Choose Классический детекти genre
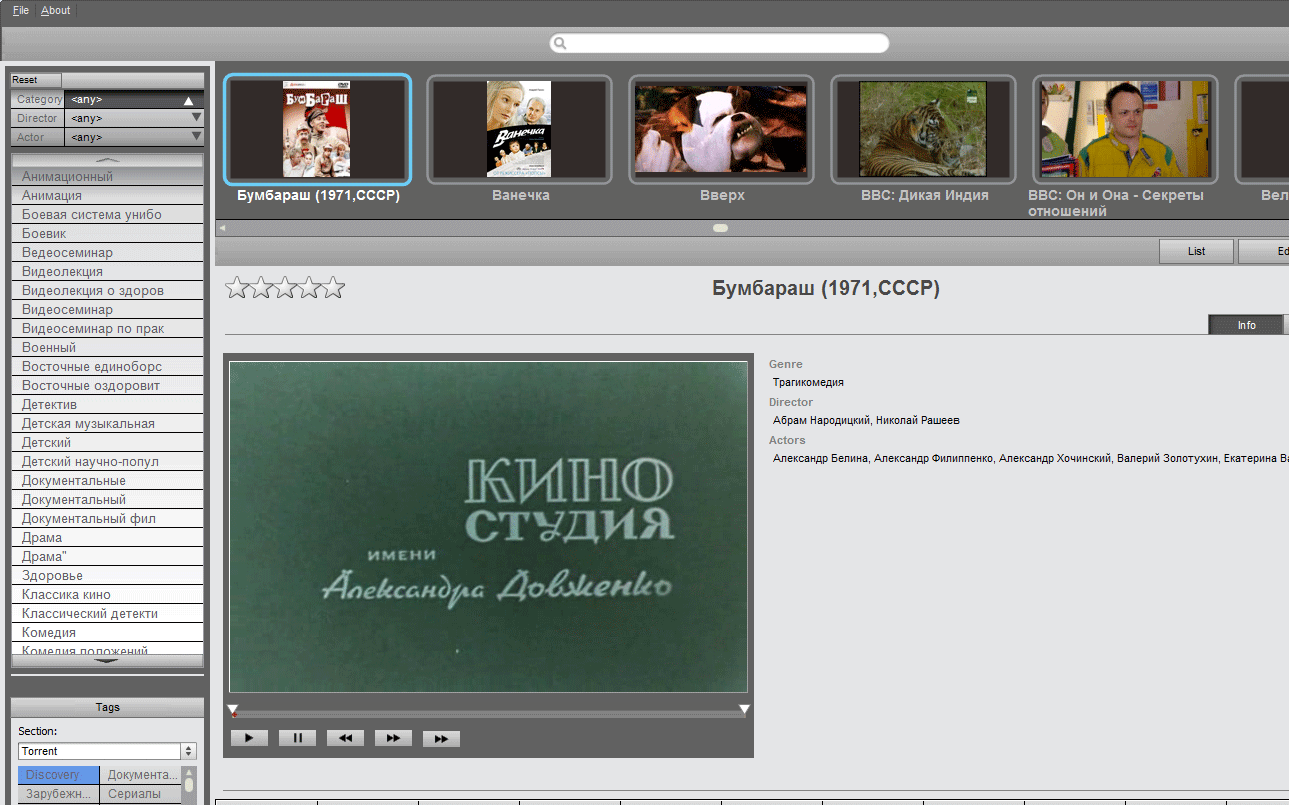Viewport: 1289px width, 805px height. [x=107, y=613]
